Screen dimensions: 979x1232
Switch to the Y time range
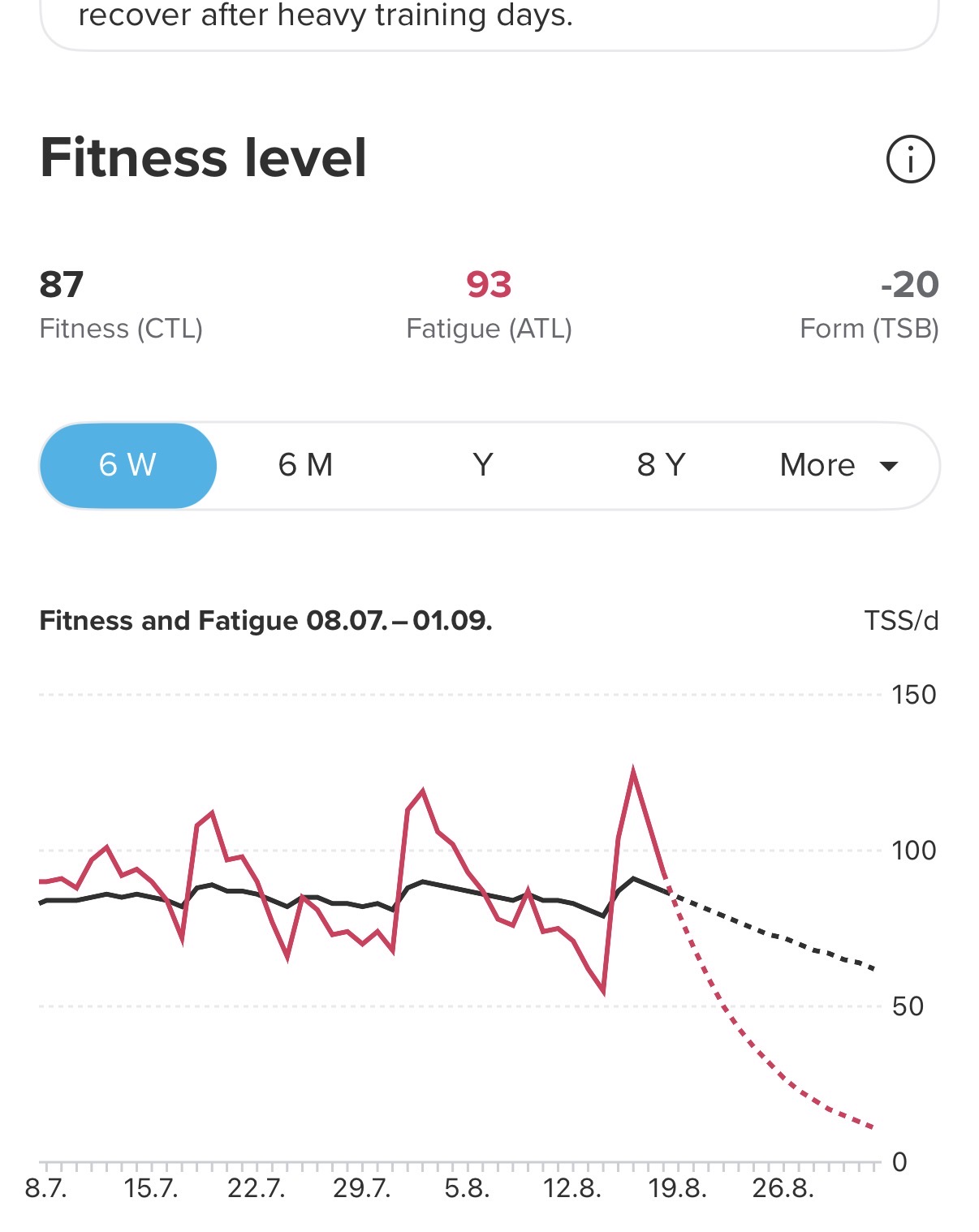pos(483,465)
